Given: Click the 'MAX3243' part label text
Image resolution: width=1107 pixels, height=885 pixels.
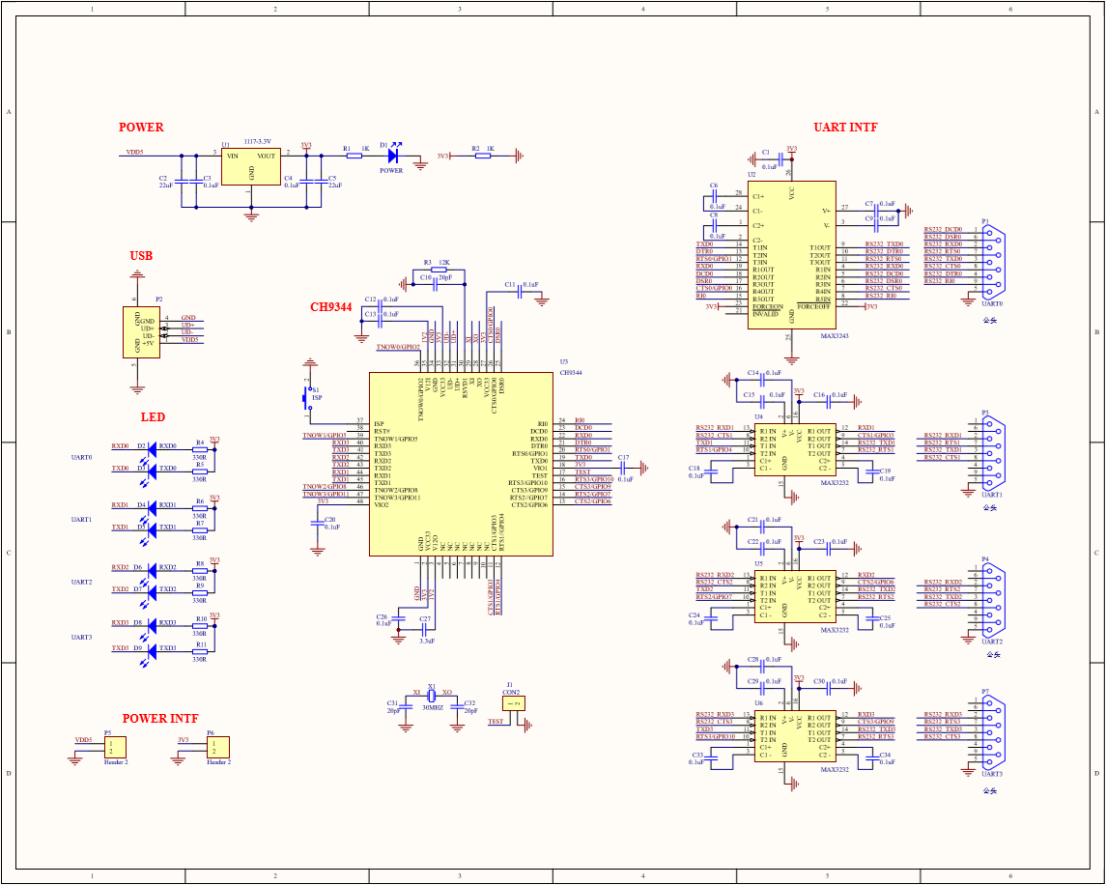Looking at the screenshot, I should point(834,336).
